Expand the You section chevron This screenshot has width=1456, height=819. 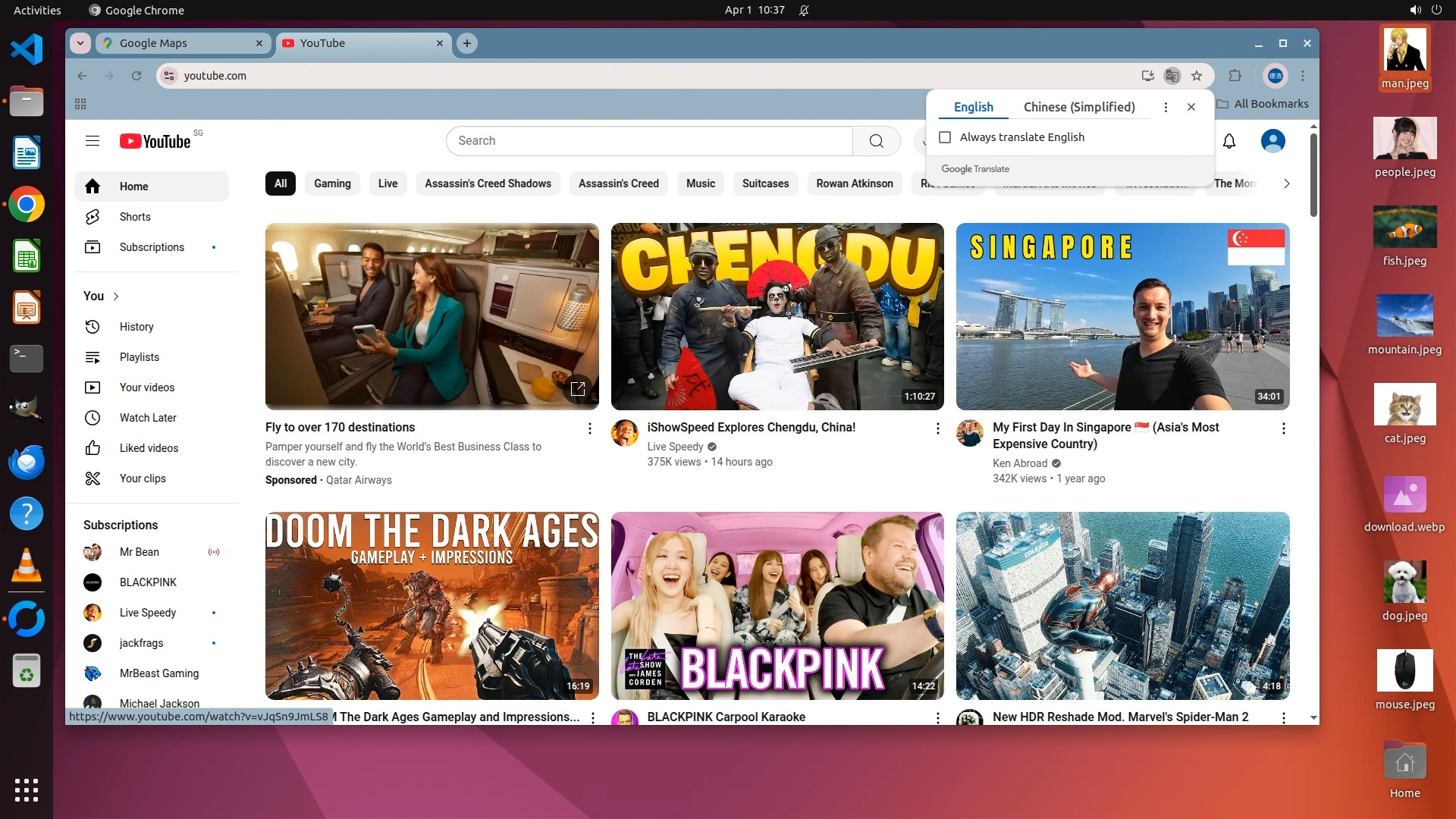point(116,297)
